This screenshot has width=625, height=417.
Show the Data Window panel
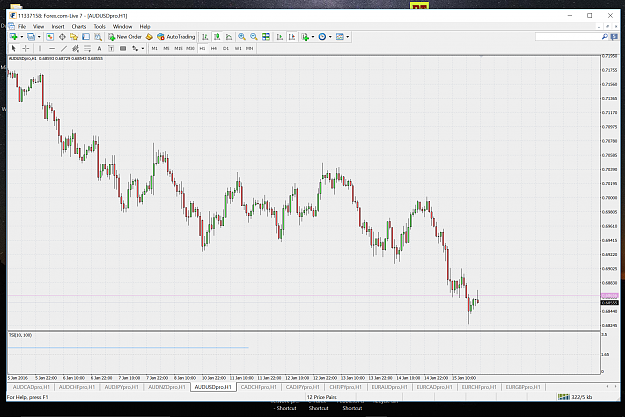point(62,37)
